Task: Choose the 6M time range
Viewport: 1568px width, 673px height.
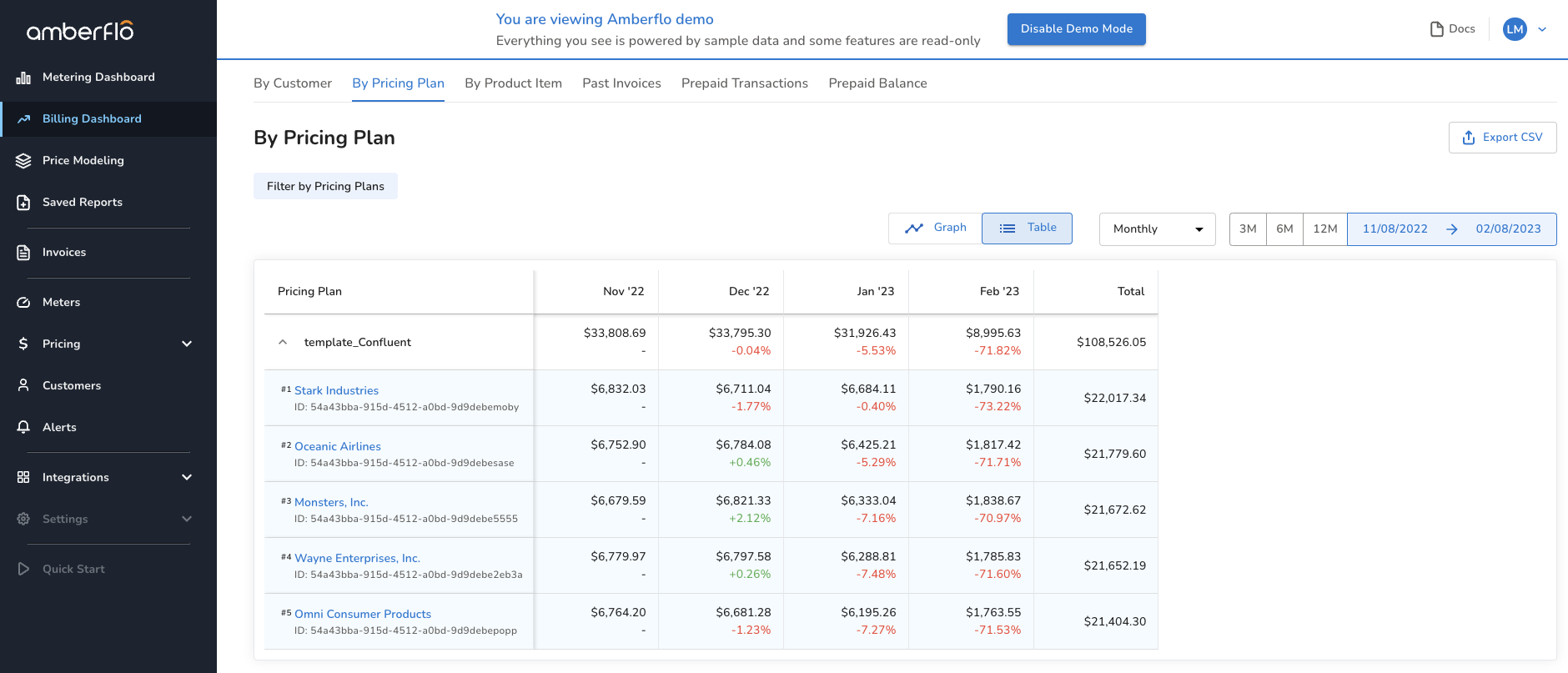Action: (x=1284, y=229)
